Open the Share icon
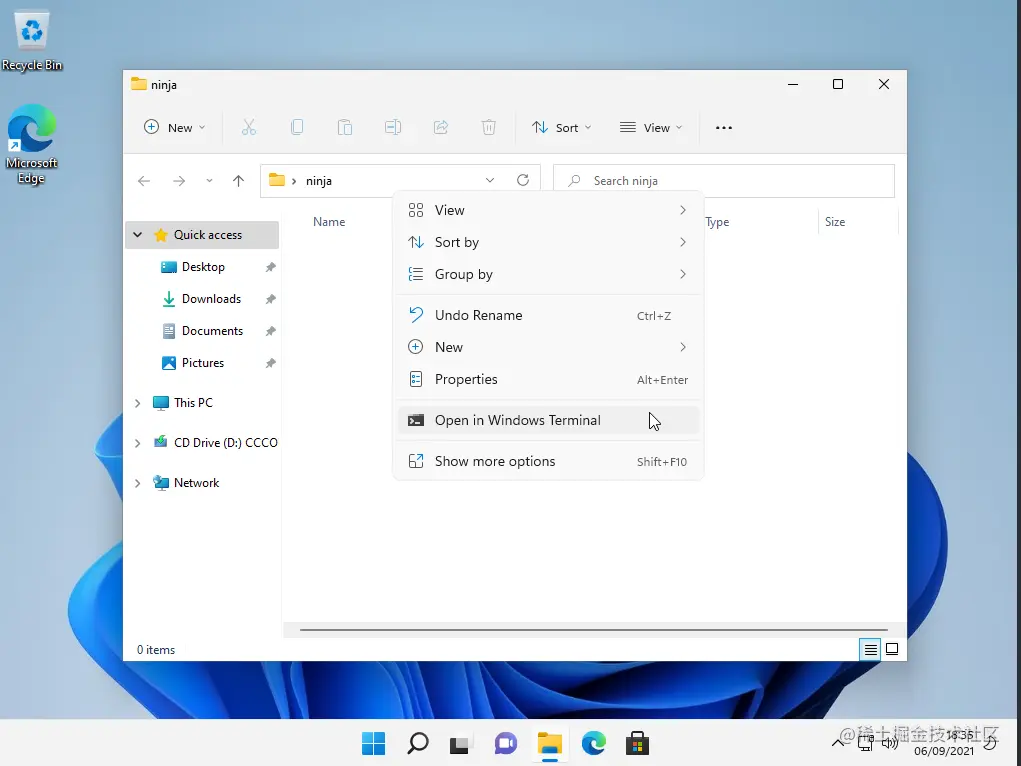This screenshot has height=766, width=1021. tap(440, 127)
